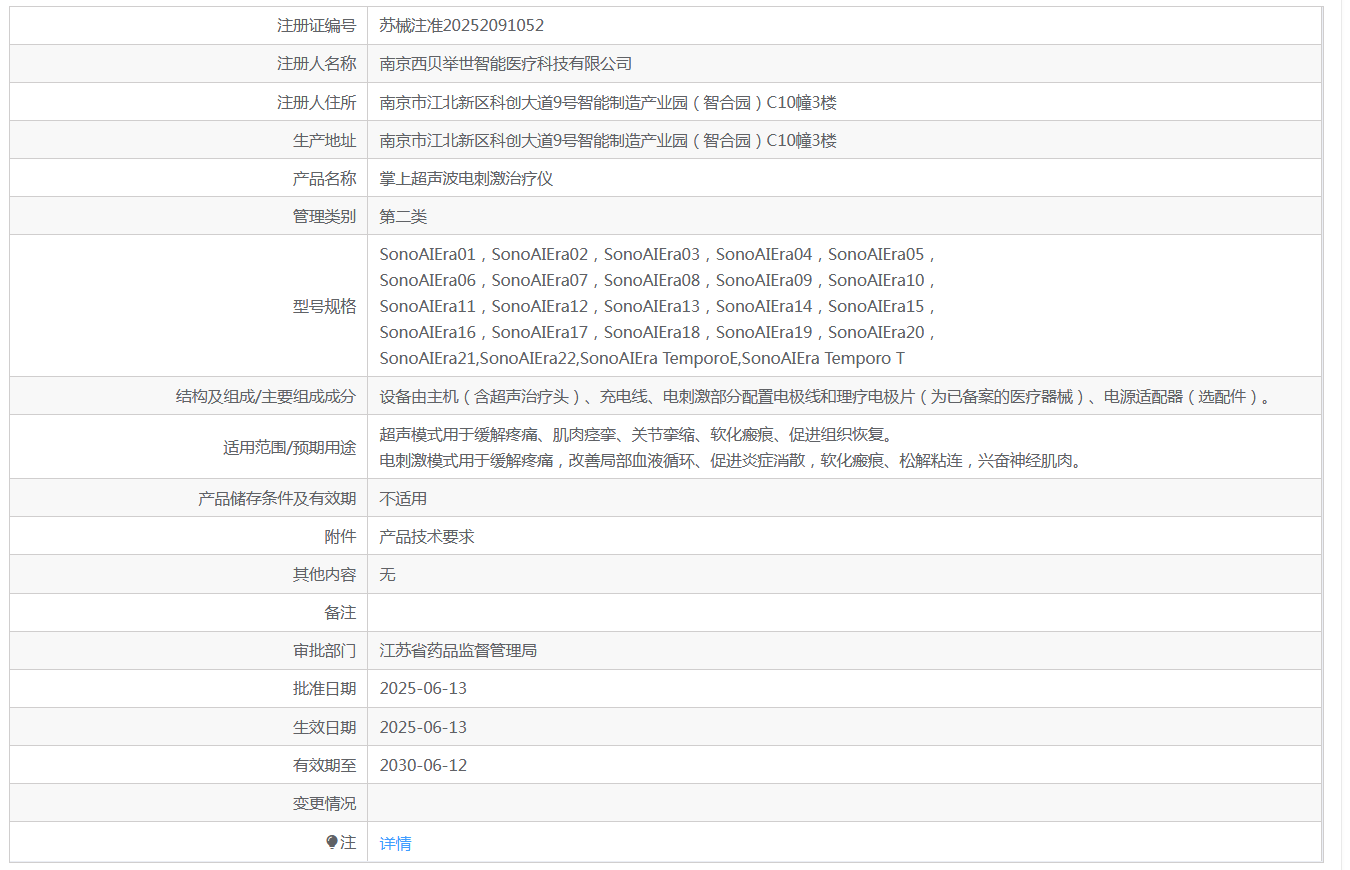Click the 适用范围/预期用途 label

tap(289, 447)
